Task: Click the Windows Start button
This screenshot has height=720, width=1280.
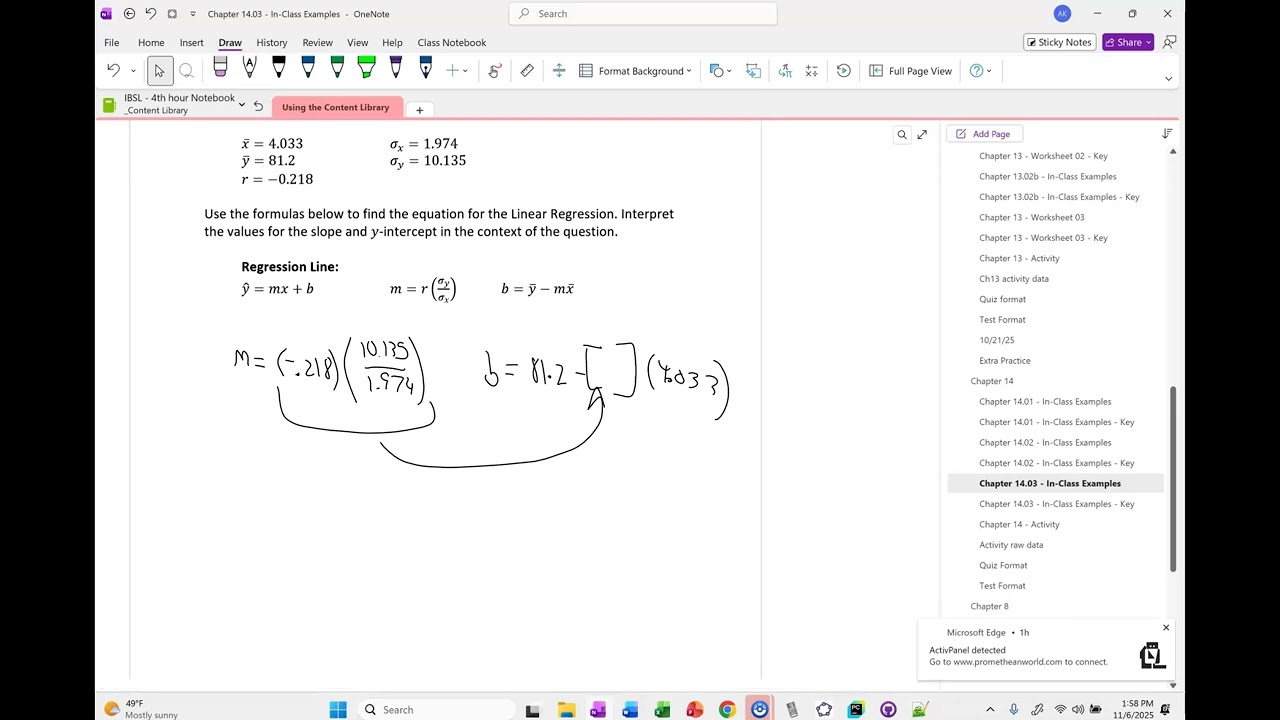Action: click(x=338, y=710)
